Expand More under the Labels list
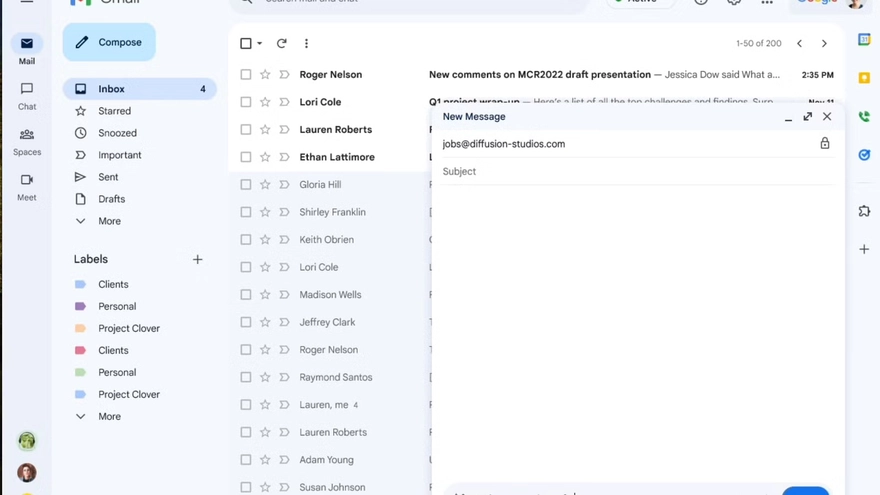 [x=109, y=417]
